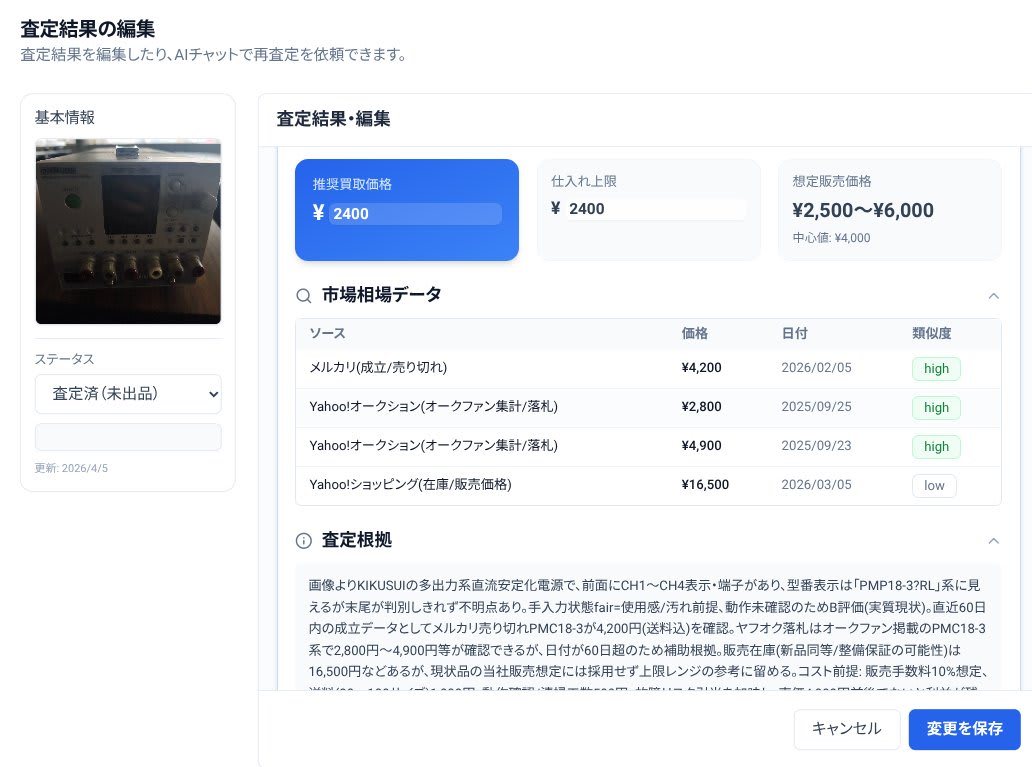Save changes with the 変更を保存 button
The width and height of the screenshot is (1032, 767).
coord(964,729)
